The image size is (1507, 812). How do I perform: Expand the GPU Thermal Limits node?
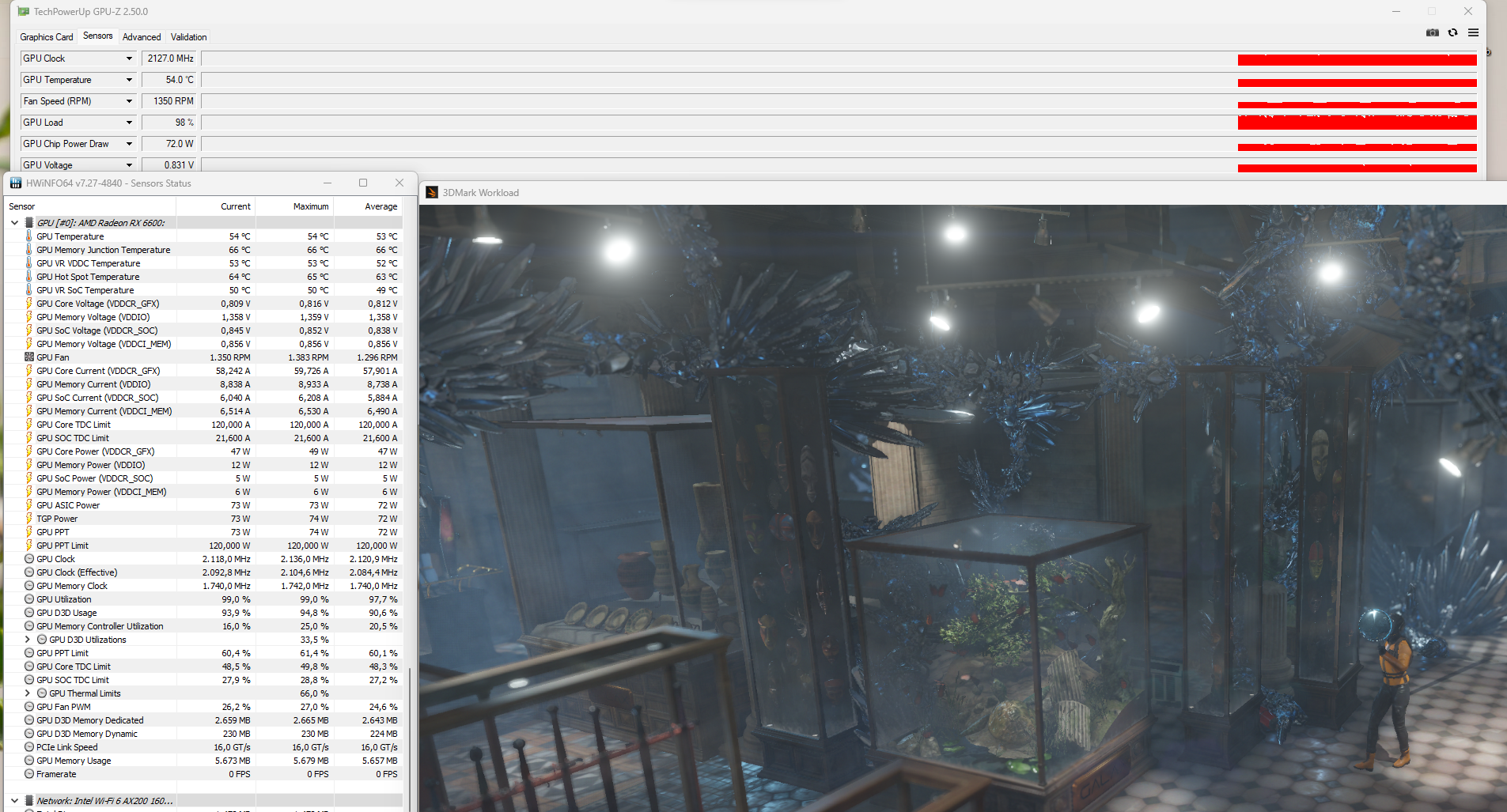click(28, 693)
